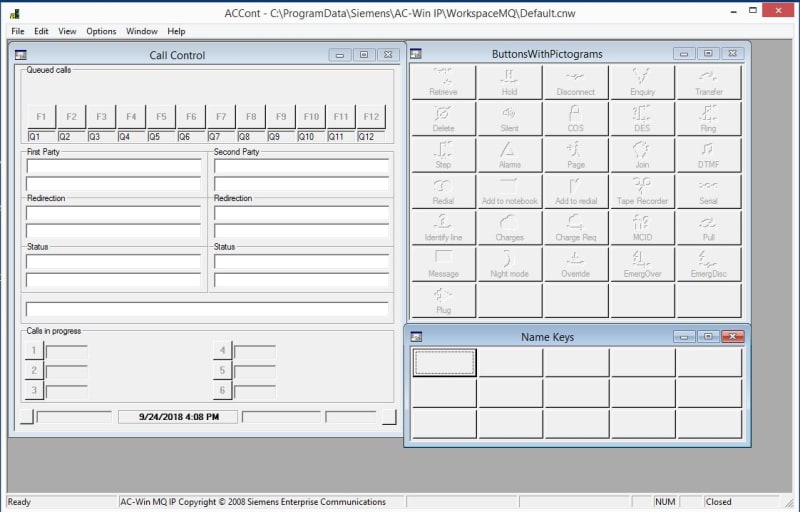The image size is (800, 512).
Task: Click the F12 queued call button
Action: 371,117
